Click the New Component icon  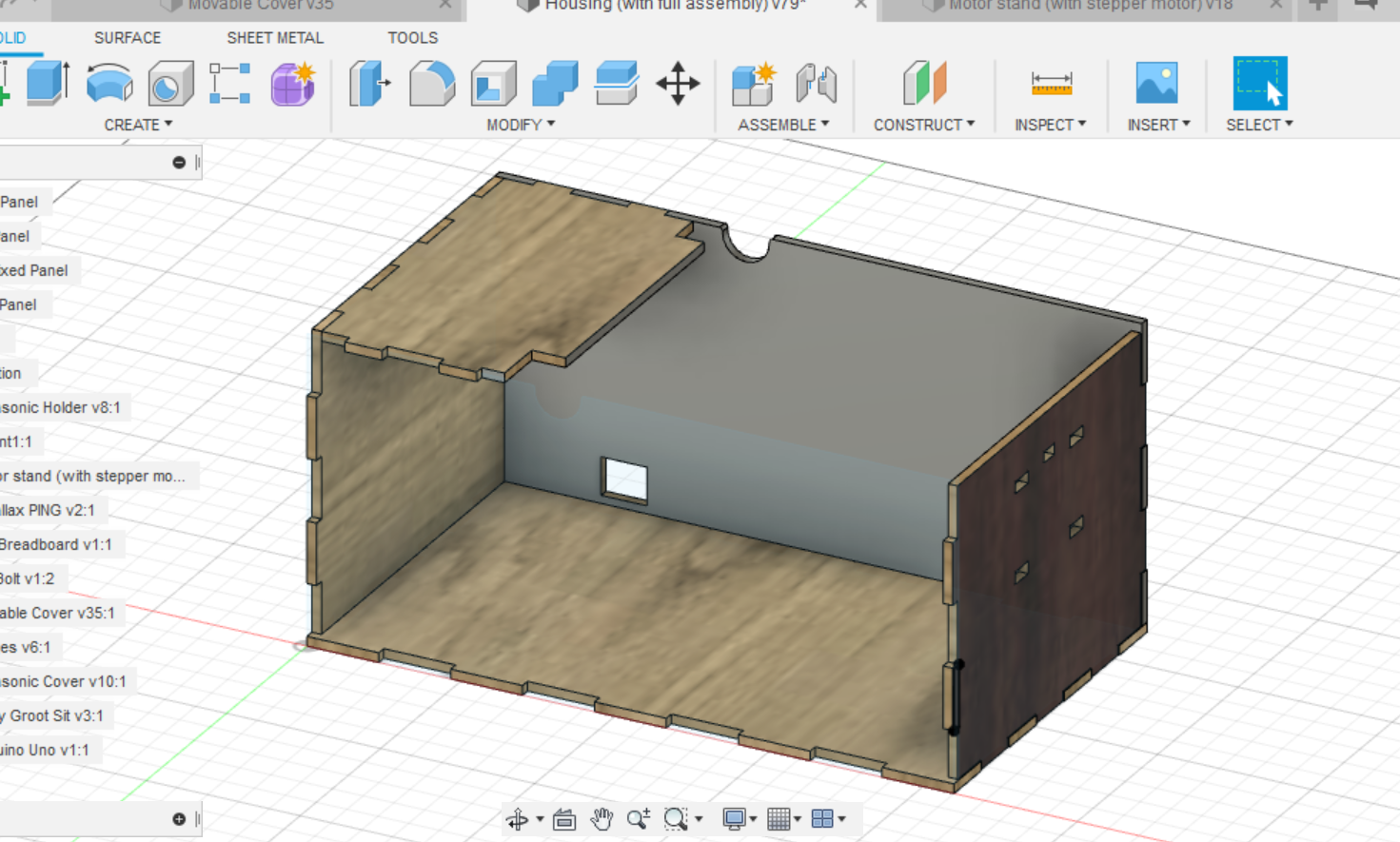(754, 83)
